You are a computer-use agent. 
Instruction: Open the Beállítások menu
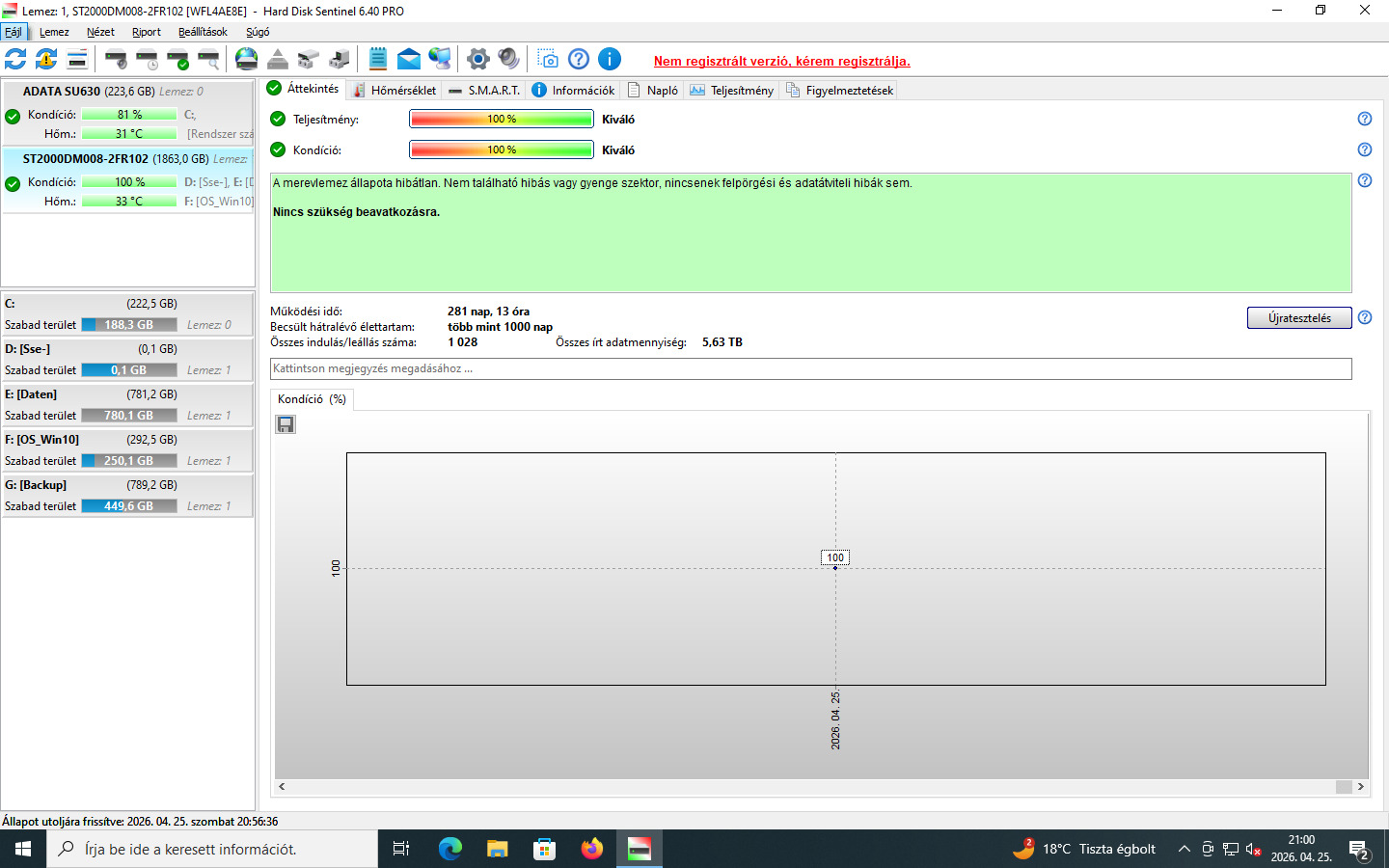(203, 32)
